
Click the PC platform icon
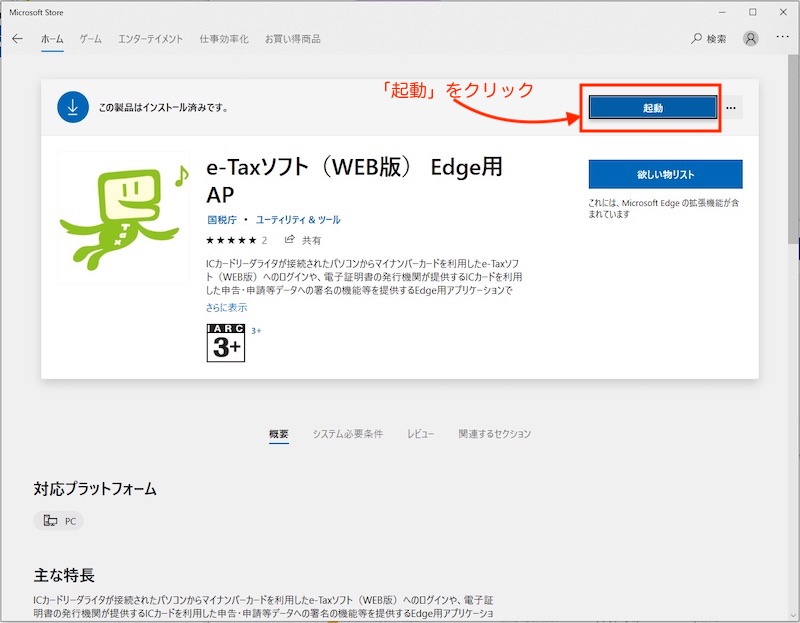[51, 521]
